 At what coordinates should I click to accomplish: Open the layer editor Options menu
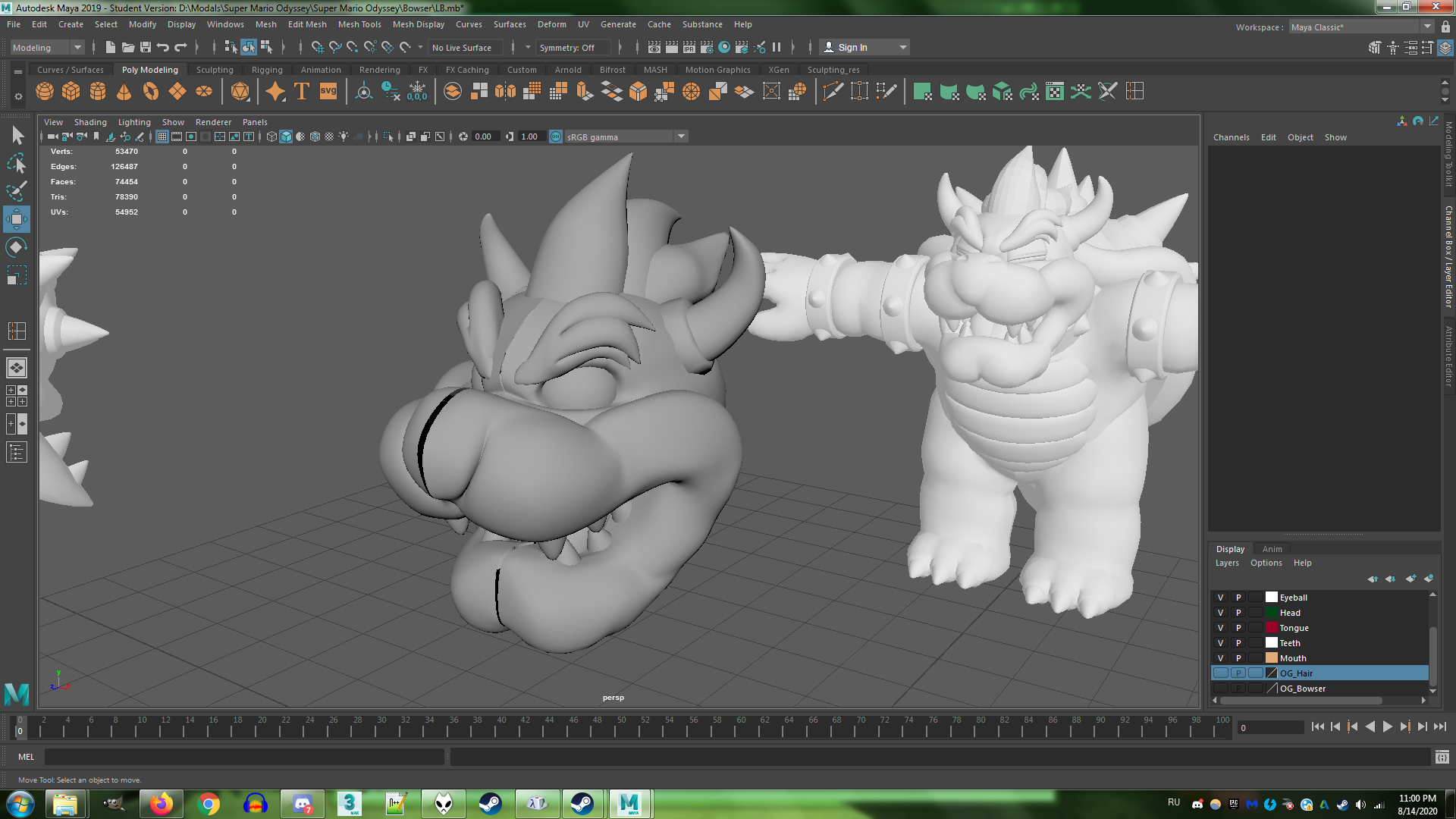coord(1266,563)
